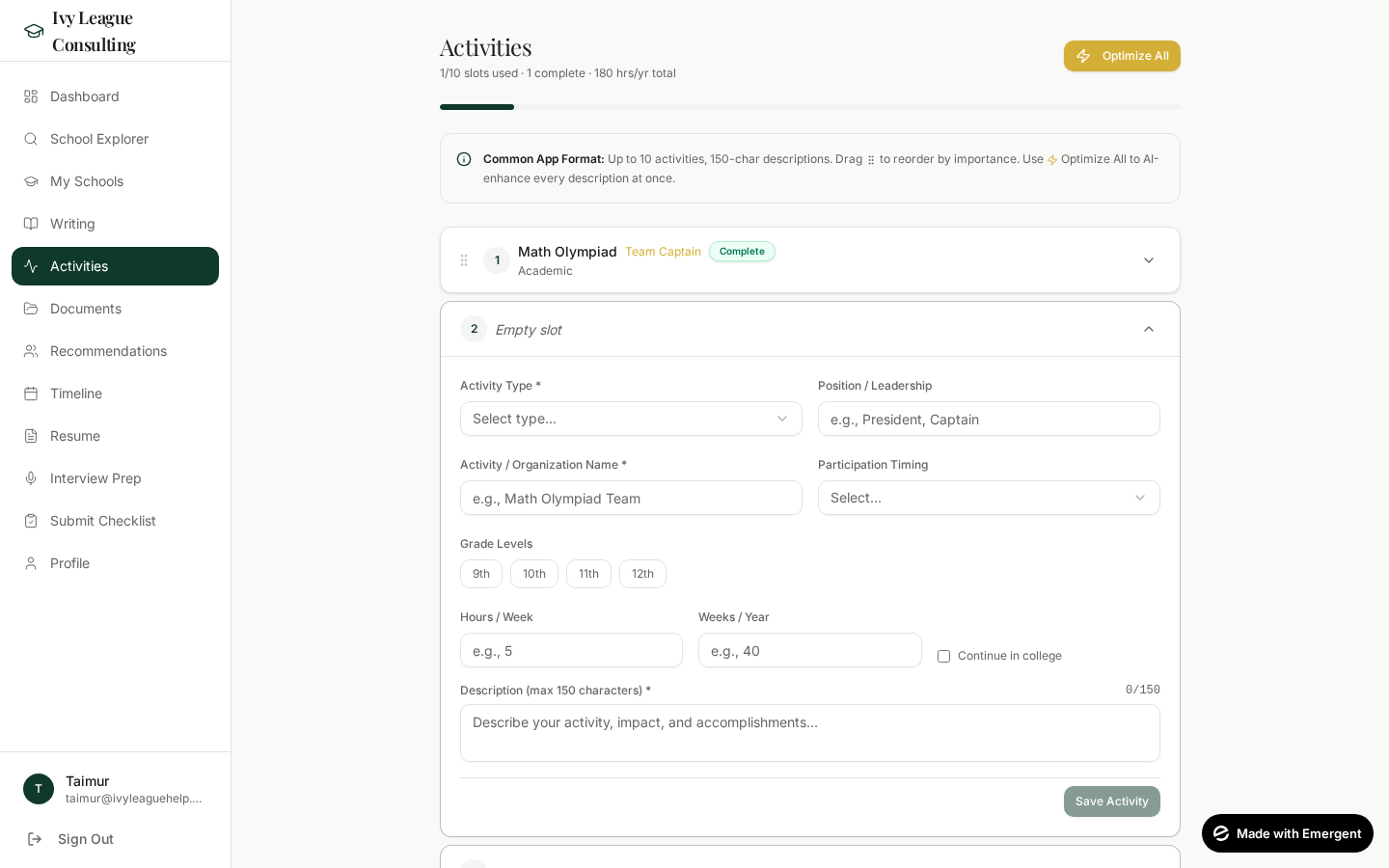1389x868 pixels.
Task: Navigate to Writing
Action: pos(115,224)
